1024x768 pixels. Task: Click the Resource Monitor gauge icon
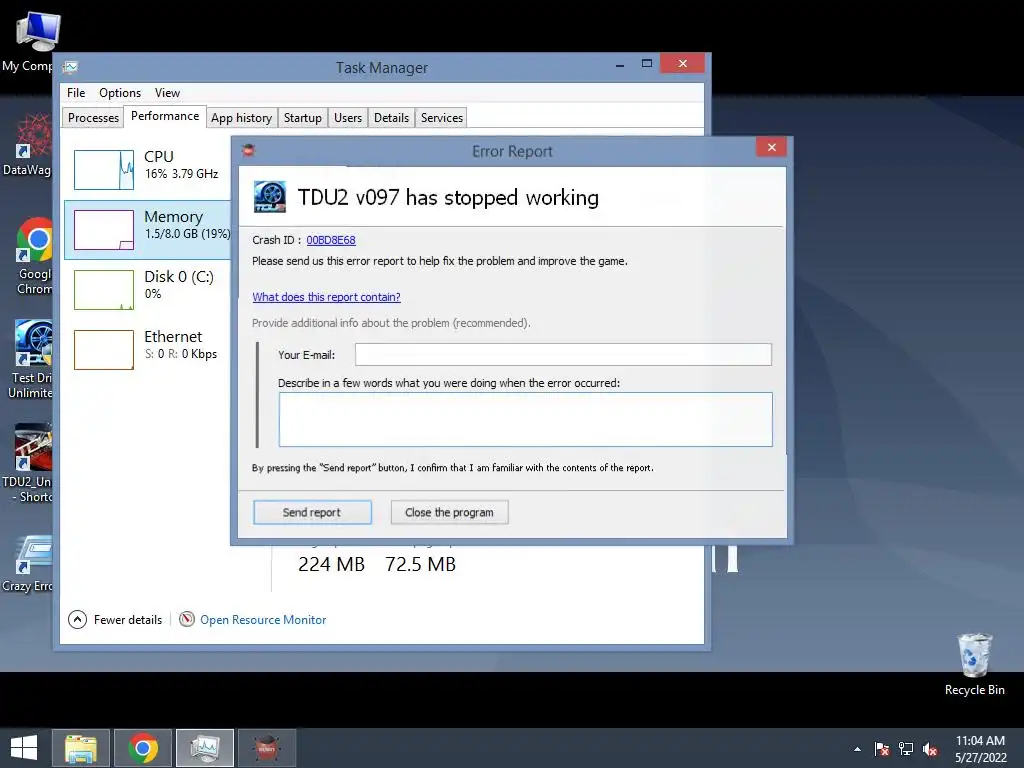187,618
